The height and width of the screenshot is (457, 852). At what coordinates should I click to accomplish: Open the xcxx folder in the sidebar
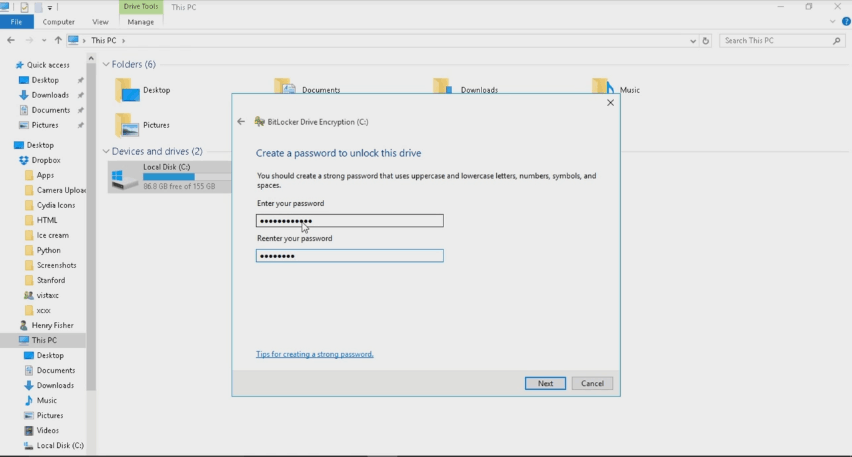point(43,310)
